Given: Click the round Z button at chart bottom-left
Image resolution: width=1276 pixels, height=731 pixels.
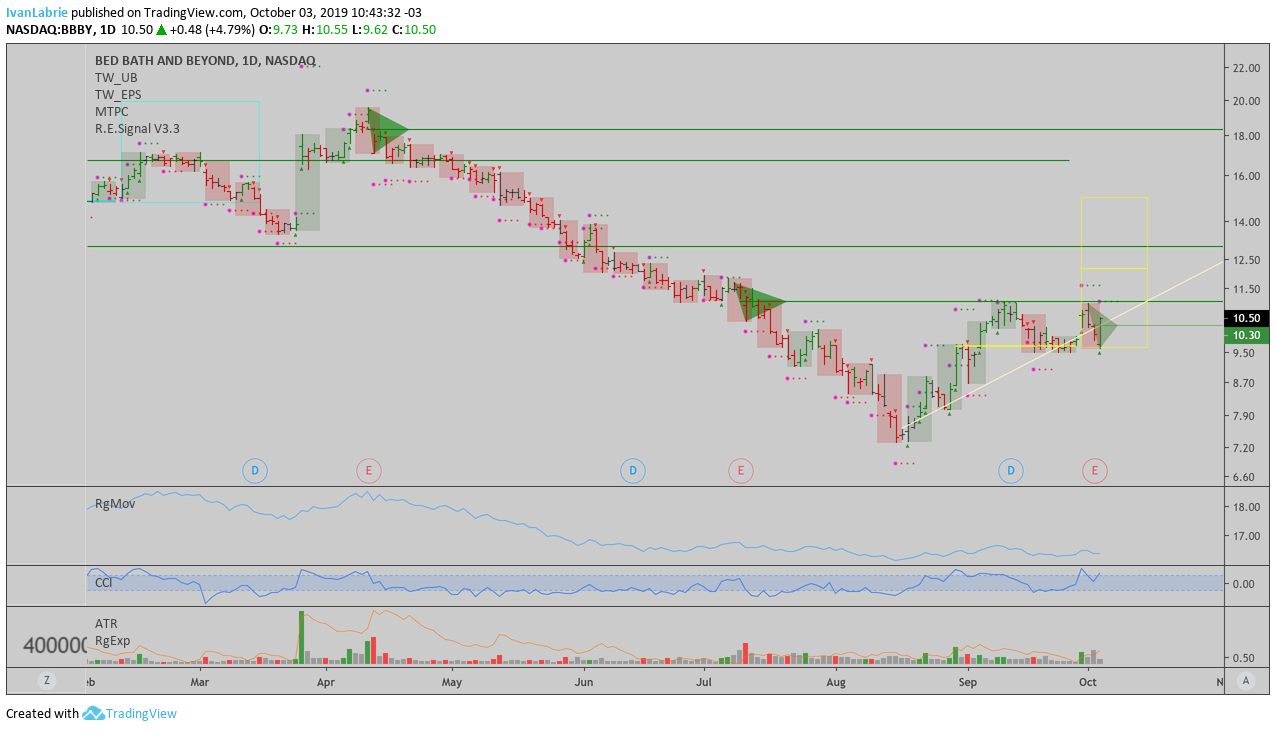Looking at the screenshot, I should (46, 680).
